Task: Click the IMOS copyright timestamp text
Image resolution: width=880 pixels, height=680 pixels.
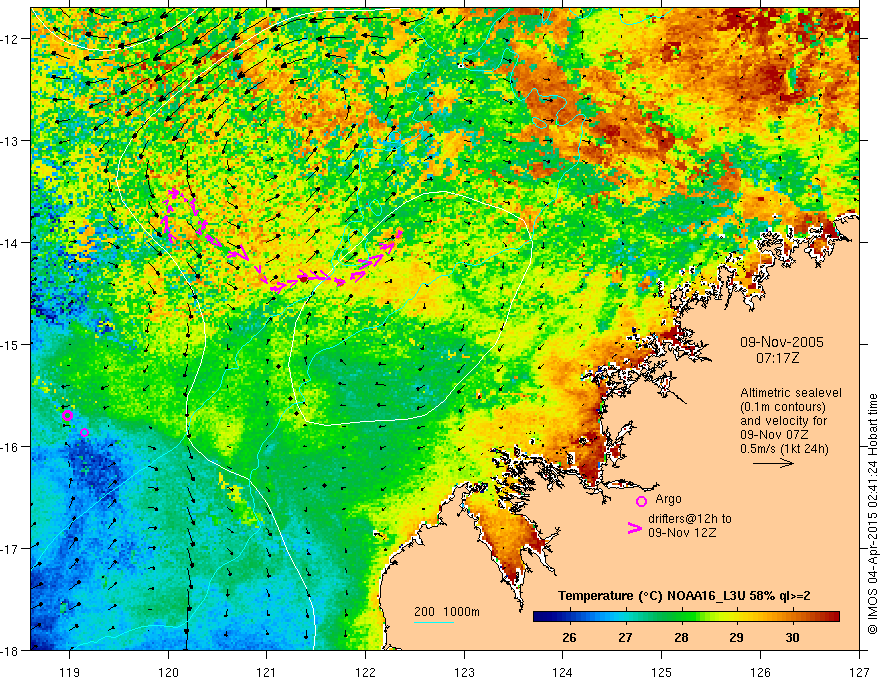Action: 872,513
